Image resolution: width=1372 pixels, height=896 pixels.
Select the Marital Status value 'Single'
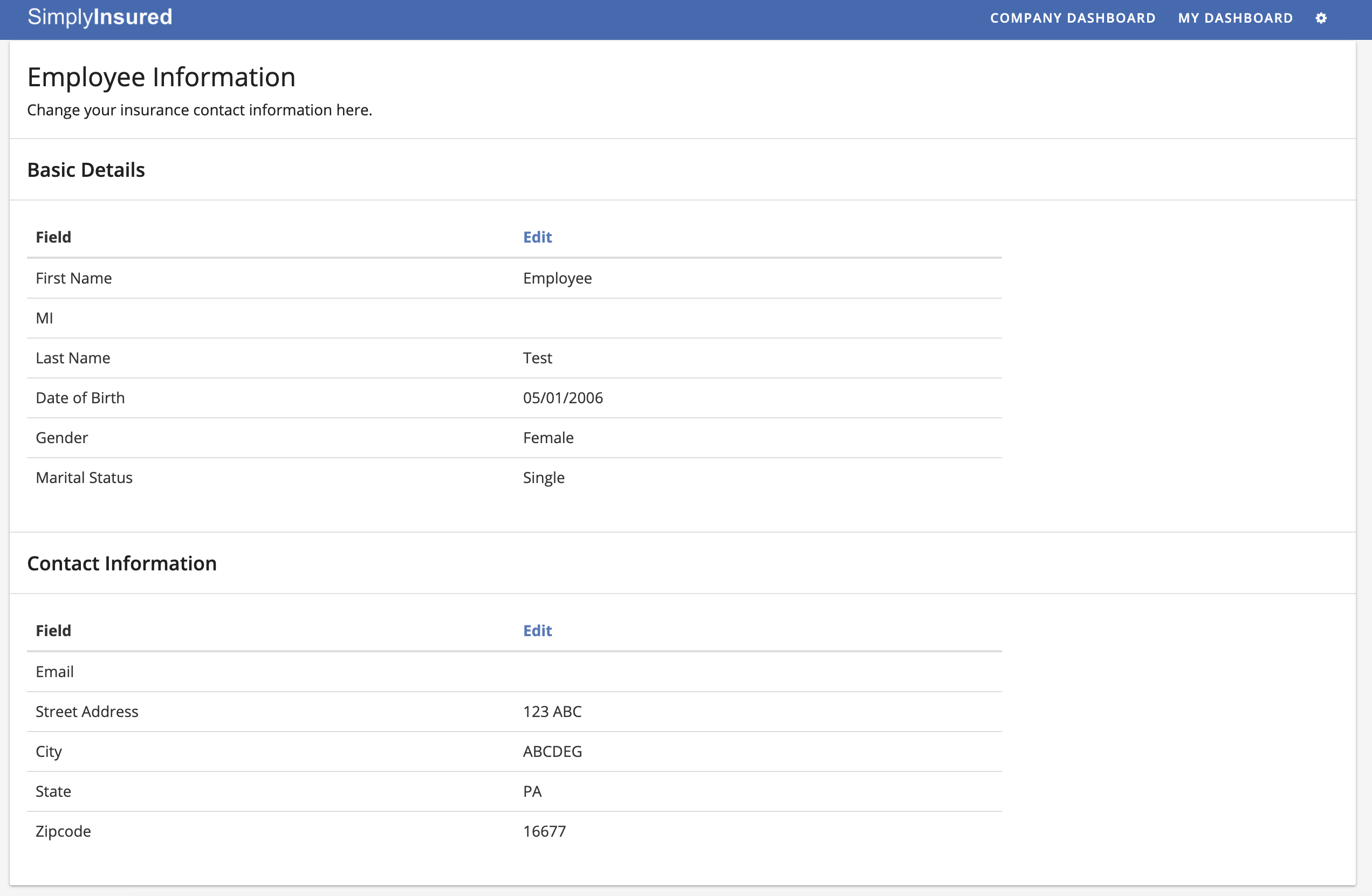point(543,477)
